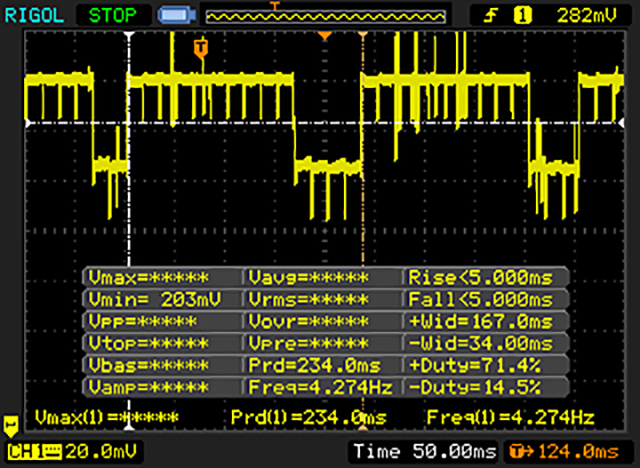Image resolution: width=640 pixels, height=468 pixels.
Task: Click the Freq=4.274Hz table cell
Action: [322, 387]
